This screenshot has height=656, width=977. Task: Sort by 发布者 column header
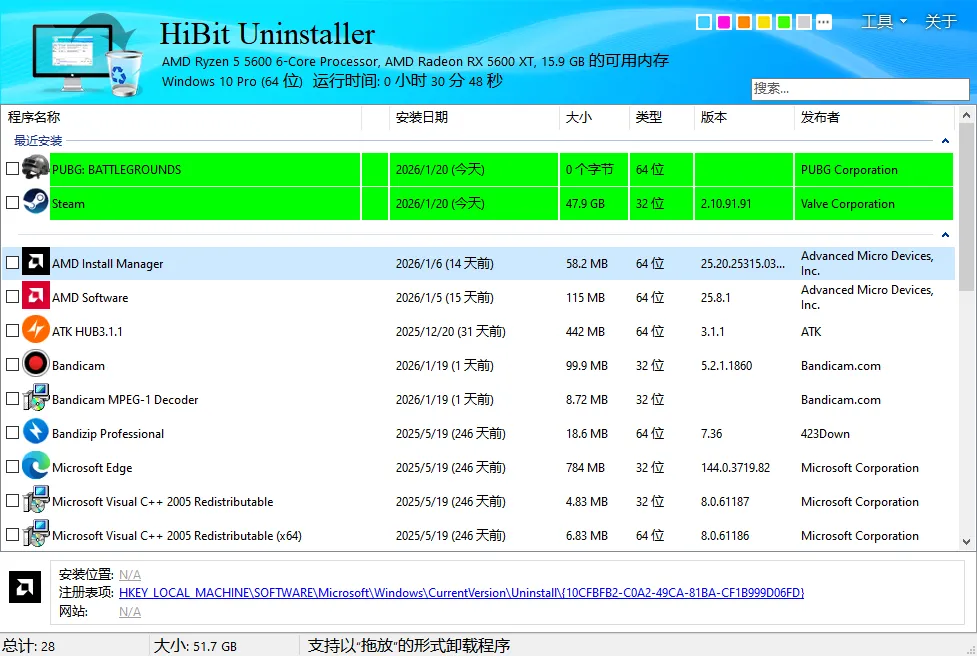874,117
